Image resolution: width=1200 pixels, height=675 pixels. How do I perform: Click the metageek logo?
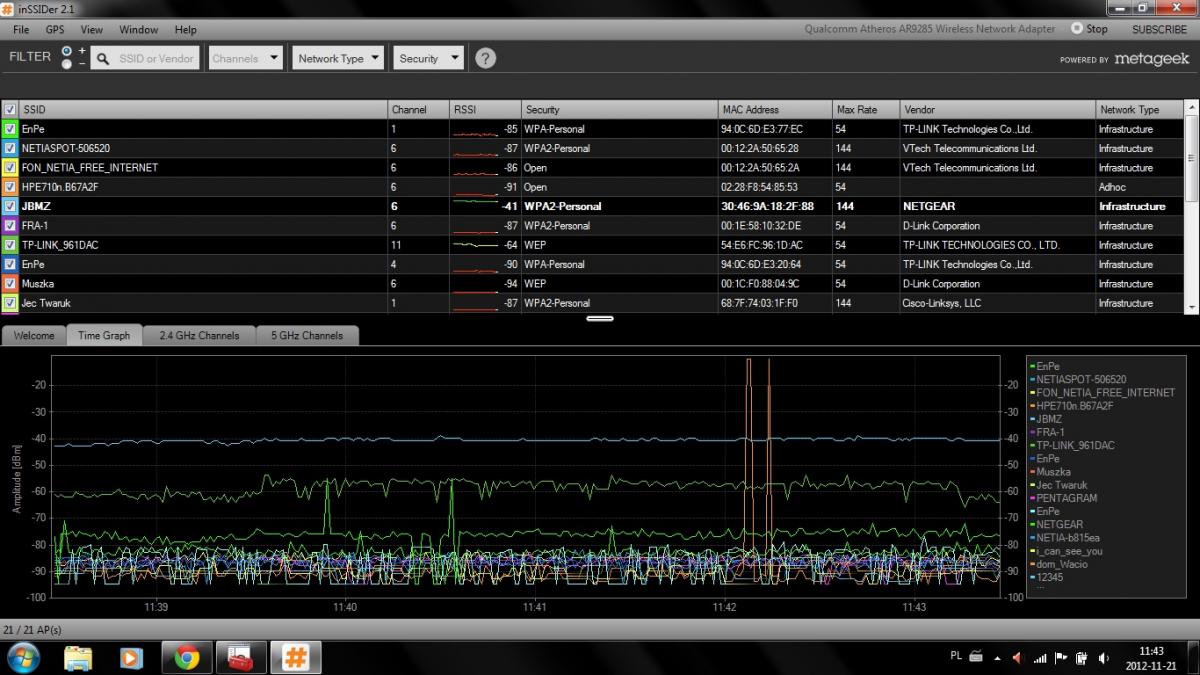pyautogui.click(x=1152, y=59)
